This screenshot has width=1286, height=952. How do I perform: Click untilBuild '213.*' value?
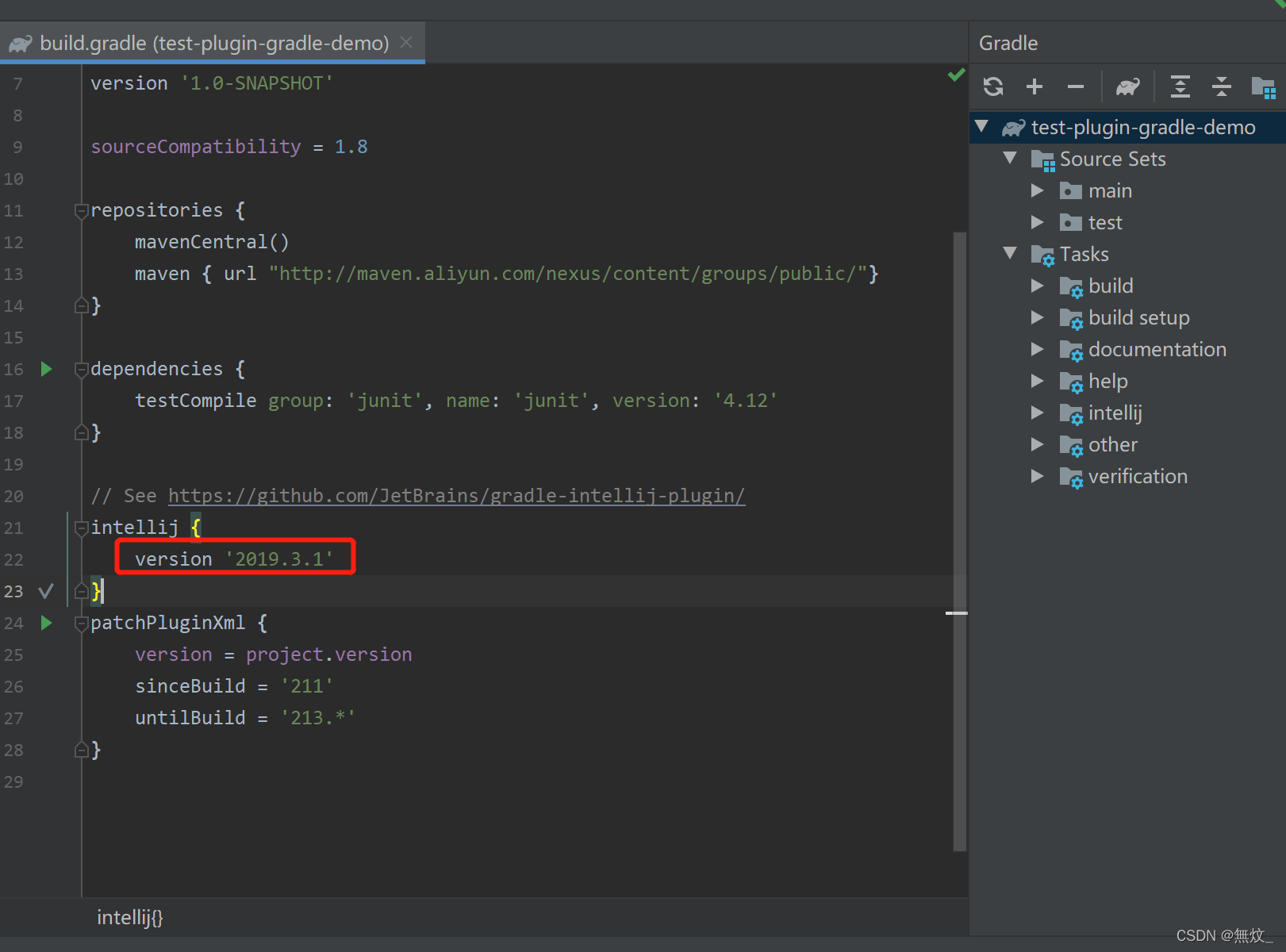318,718
